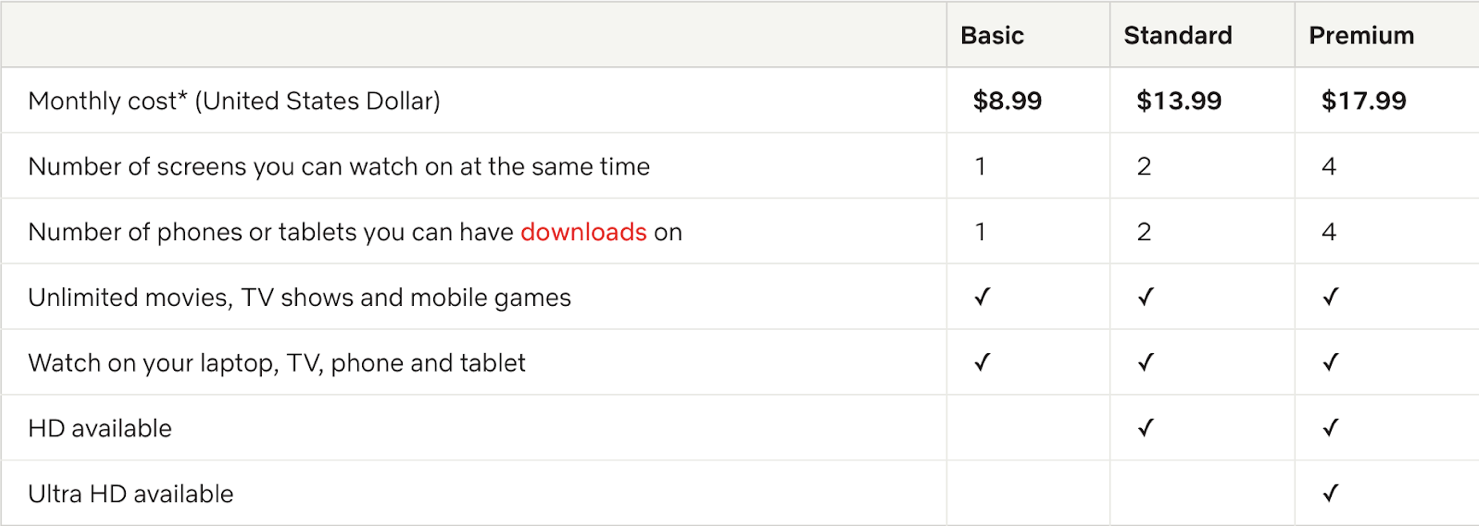Click Standard's unlimited movies checkmark
Image resolution: width=1484 pixels, height=526 pixels.
pyautogui.click(x=1145, y=297)
